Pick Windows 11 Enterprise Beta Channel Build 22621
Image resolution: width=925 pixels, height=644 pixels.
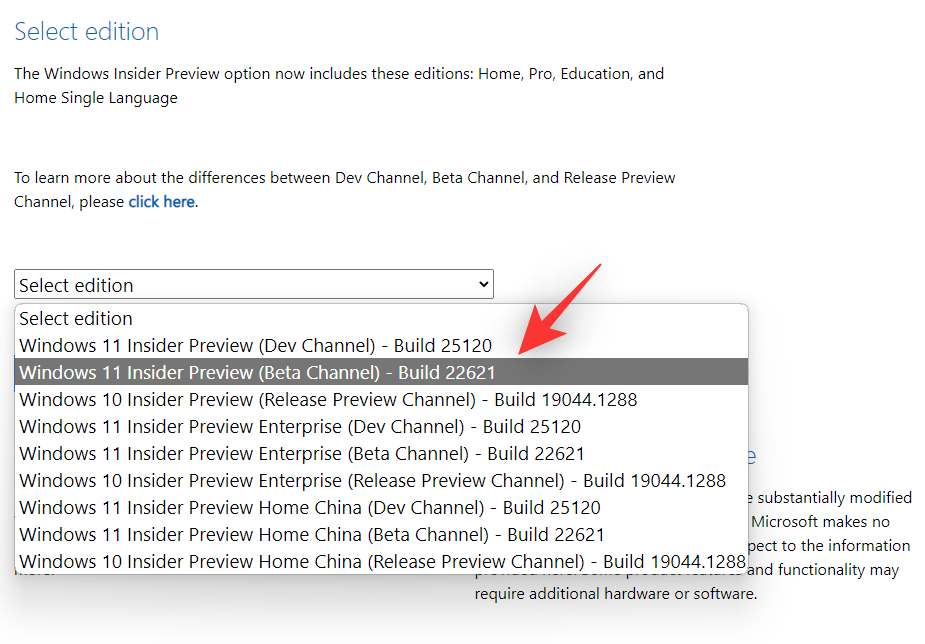click(302, 454)
